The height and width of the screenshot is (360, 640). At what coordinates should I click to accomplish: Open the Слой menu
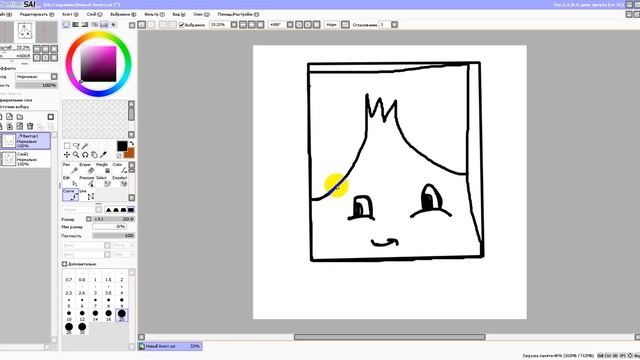(x=94, y=14)
